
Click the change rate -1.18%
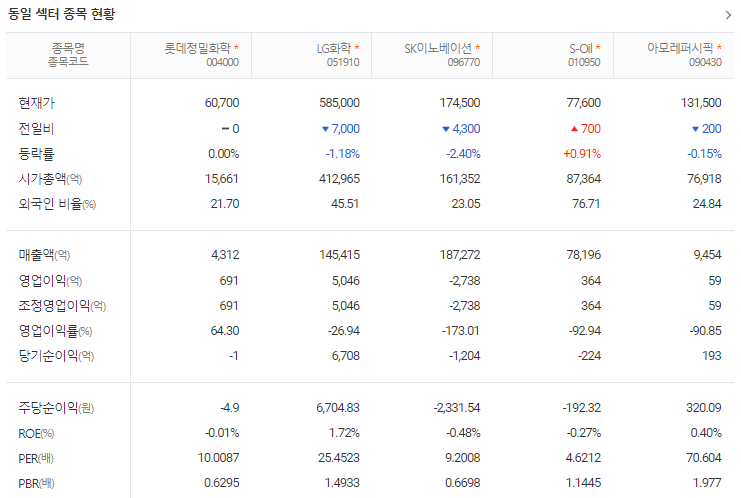(x=343, y=154)
